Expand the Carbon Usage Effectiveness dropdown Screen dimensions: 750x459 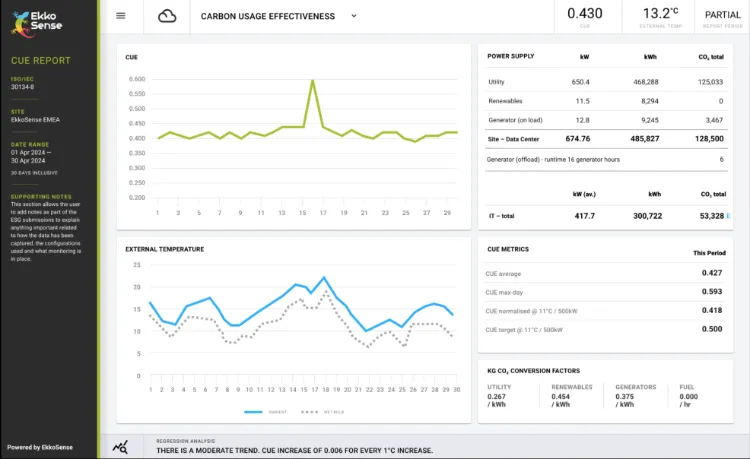pos(354,16)
